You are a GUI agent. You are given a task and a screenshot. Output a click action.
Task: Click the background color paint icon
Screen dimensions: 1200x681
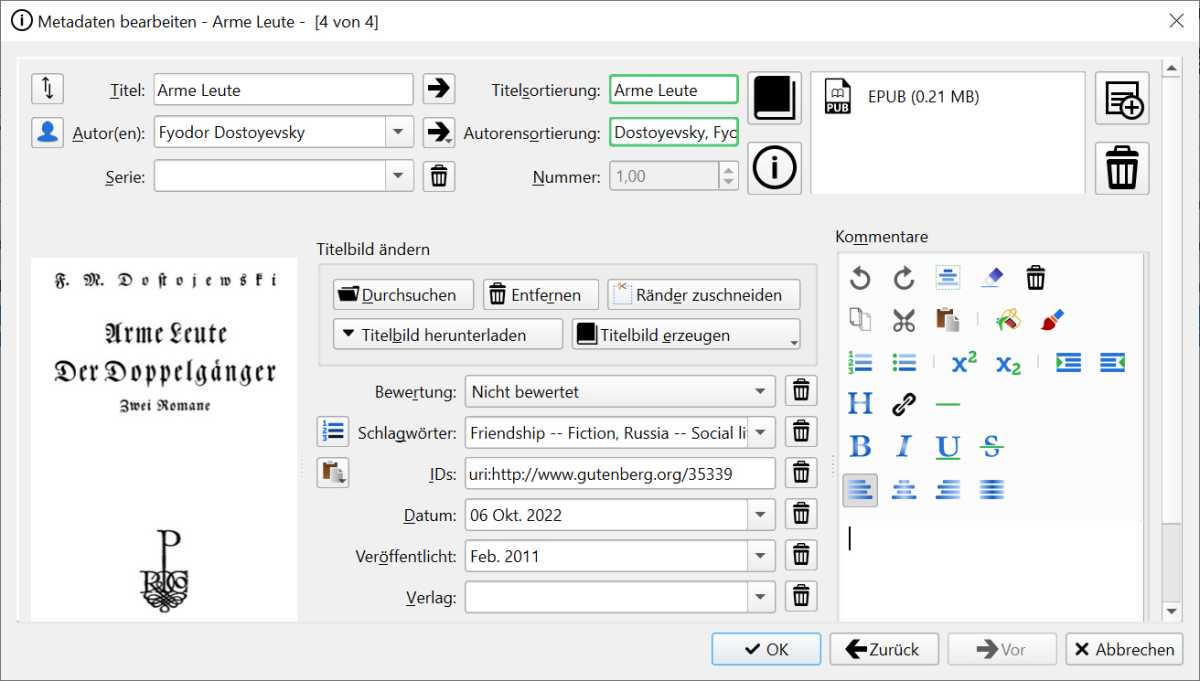[1006, 320]
